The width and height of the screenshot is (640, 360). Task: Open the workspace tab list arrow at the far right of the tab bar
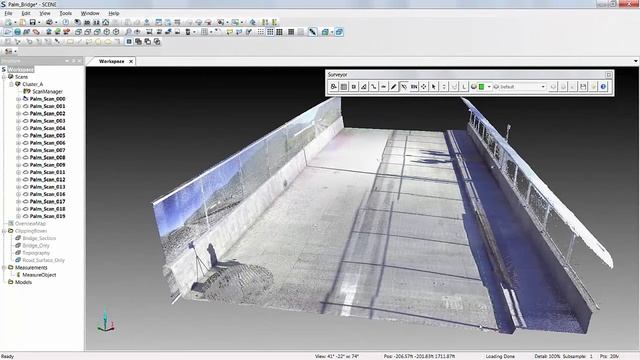click(x=636, y=61)
